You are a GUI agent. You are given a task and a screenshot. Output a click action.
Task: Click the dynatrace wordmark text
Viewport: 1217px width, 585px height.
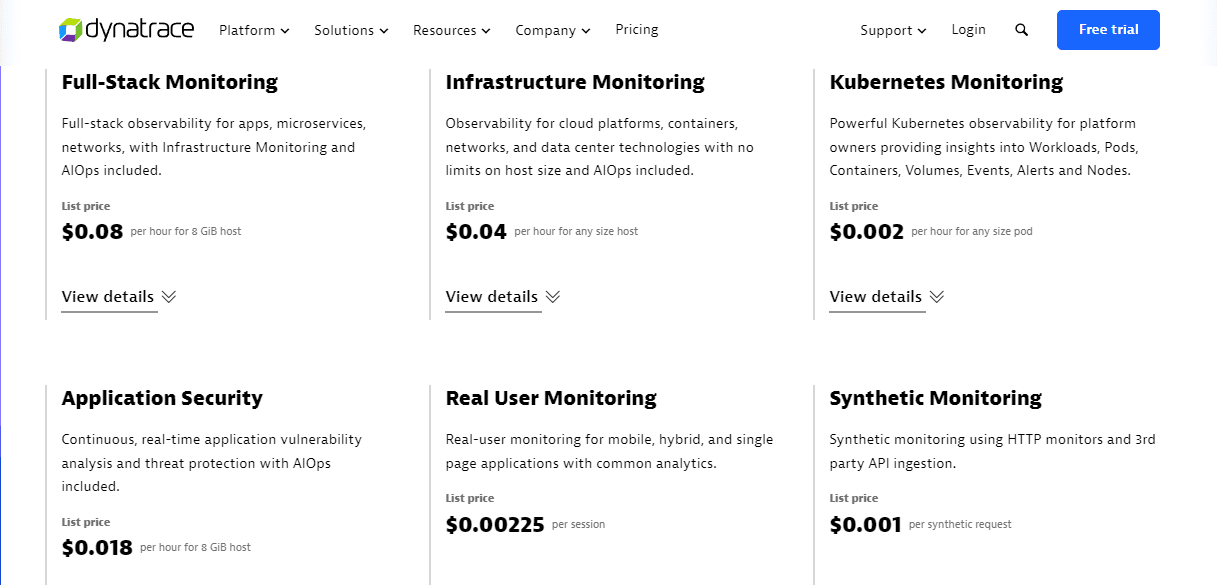[140, 30]
